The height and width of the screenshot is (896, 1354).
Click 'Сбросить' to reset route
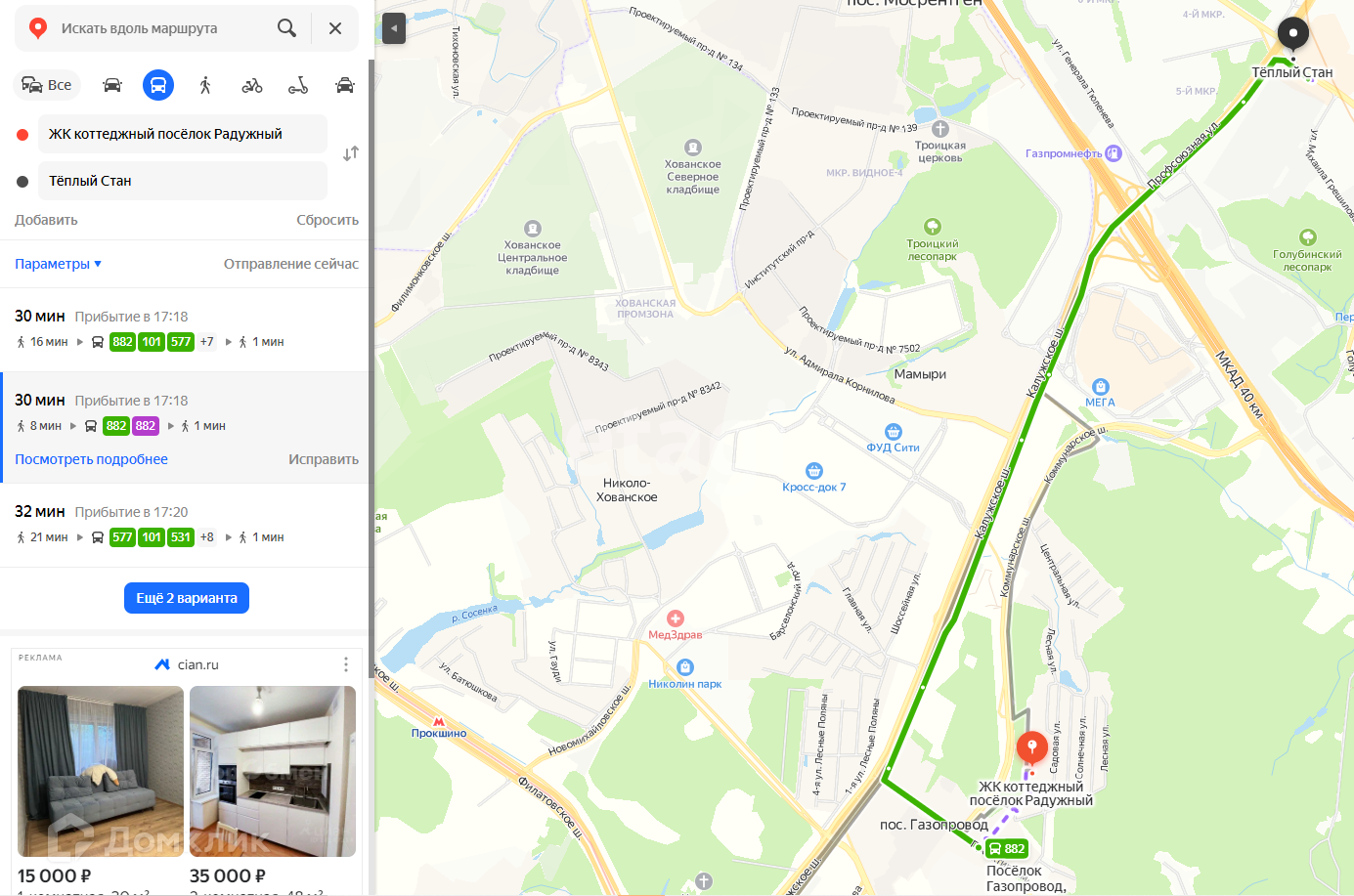(328, 220)
